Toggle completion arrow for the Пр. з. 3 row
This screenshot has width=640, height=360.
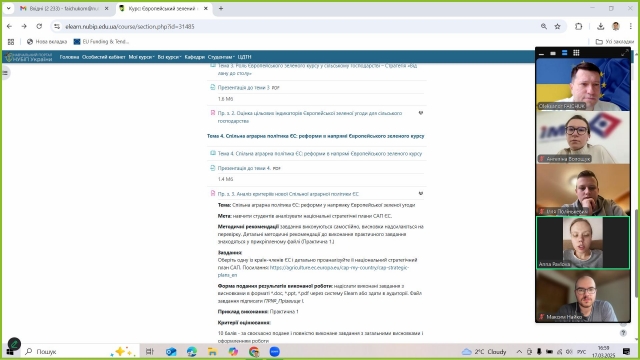coord(420,193)
